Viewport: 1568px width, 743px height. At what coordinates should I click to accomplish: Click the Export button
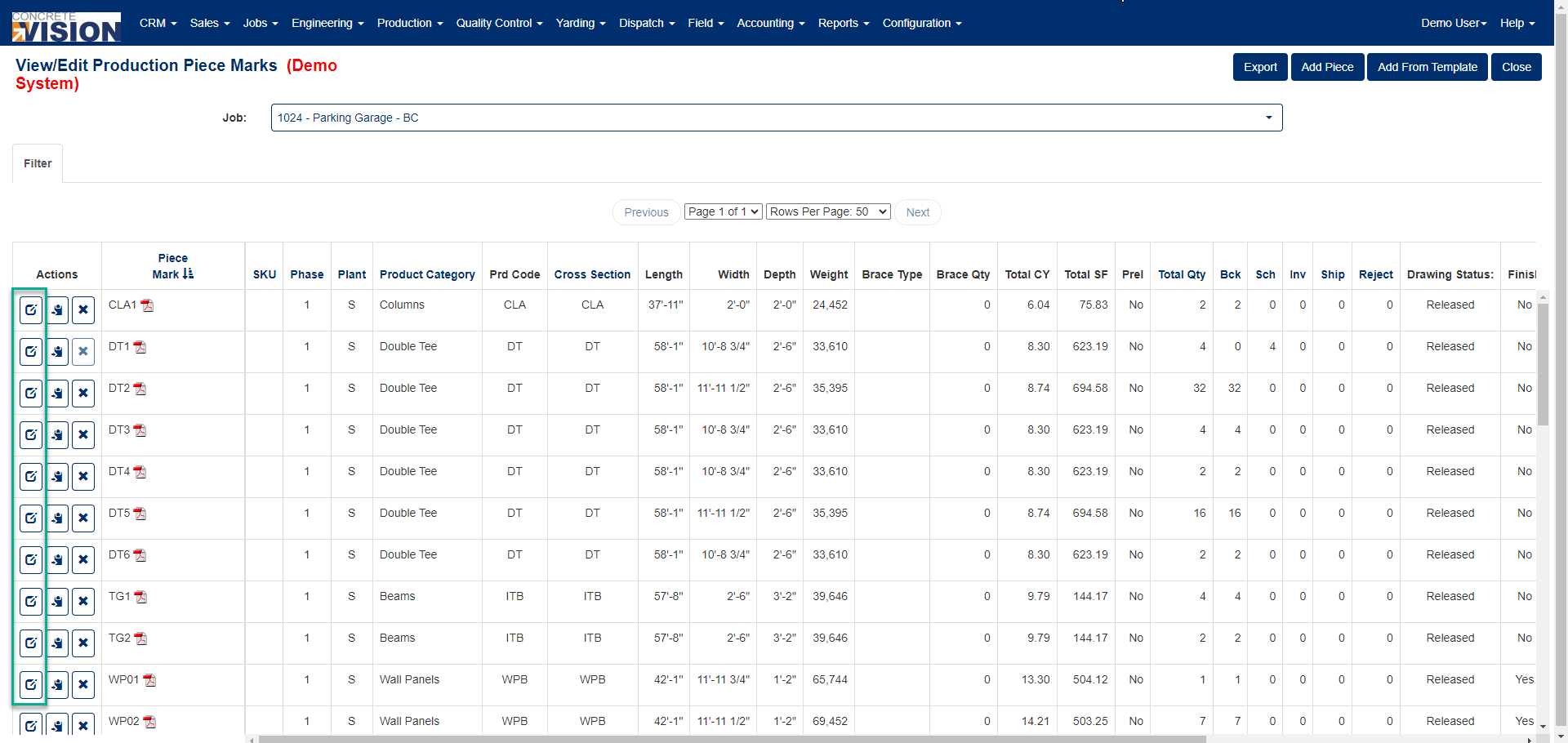tap(1260, 67)
